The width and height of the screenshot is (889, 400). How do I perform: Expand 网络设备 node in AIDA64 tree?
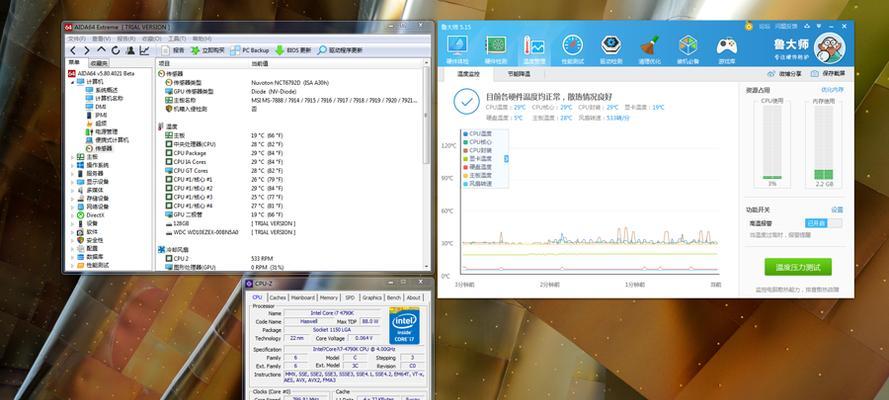tap(73, 207)
